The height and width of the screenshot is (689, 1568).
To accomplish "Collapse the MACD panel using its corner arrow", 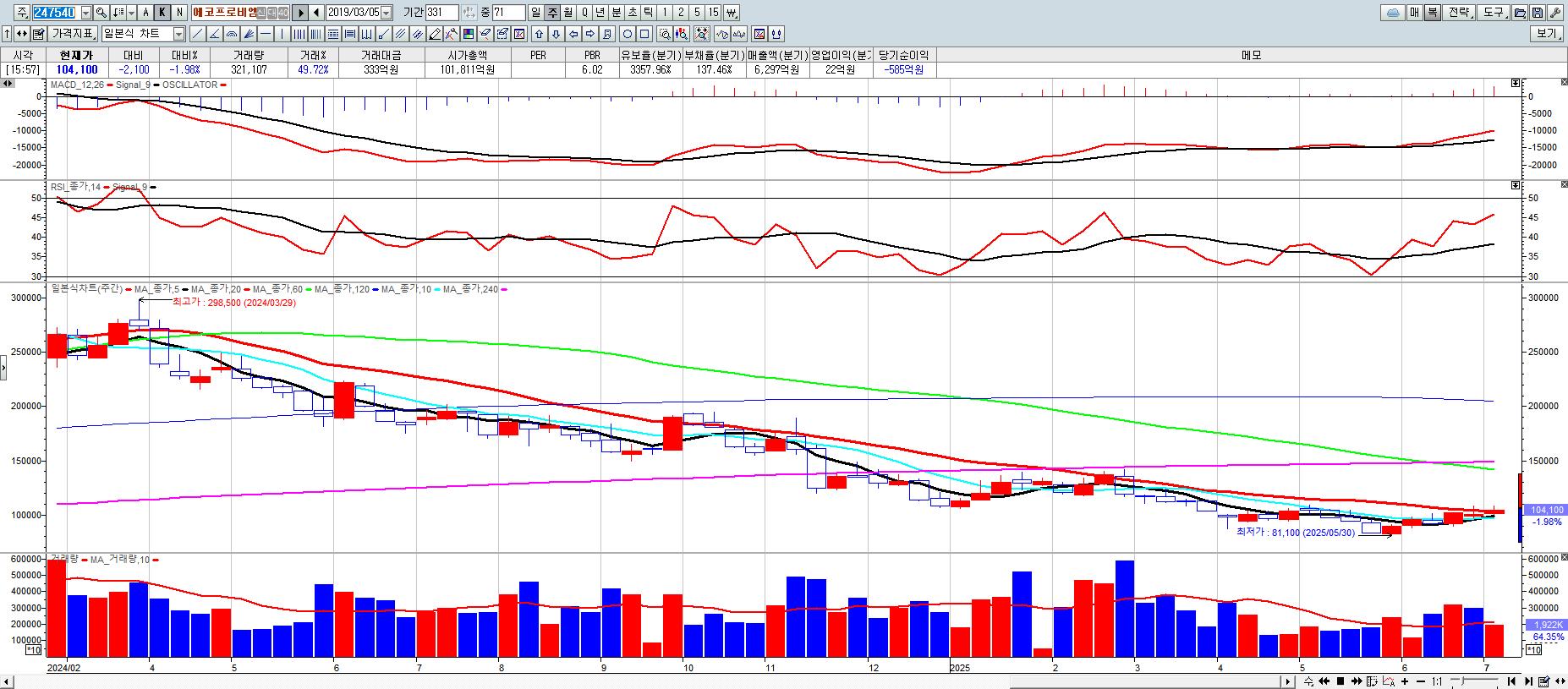I will coord(1516,84).
